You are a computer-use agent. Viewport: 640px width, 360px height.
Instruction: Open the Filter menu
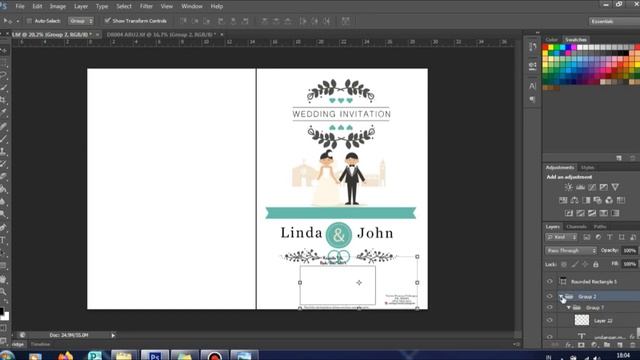pyautogui.click(x=146, y=6)
